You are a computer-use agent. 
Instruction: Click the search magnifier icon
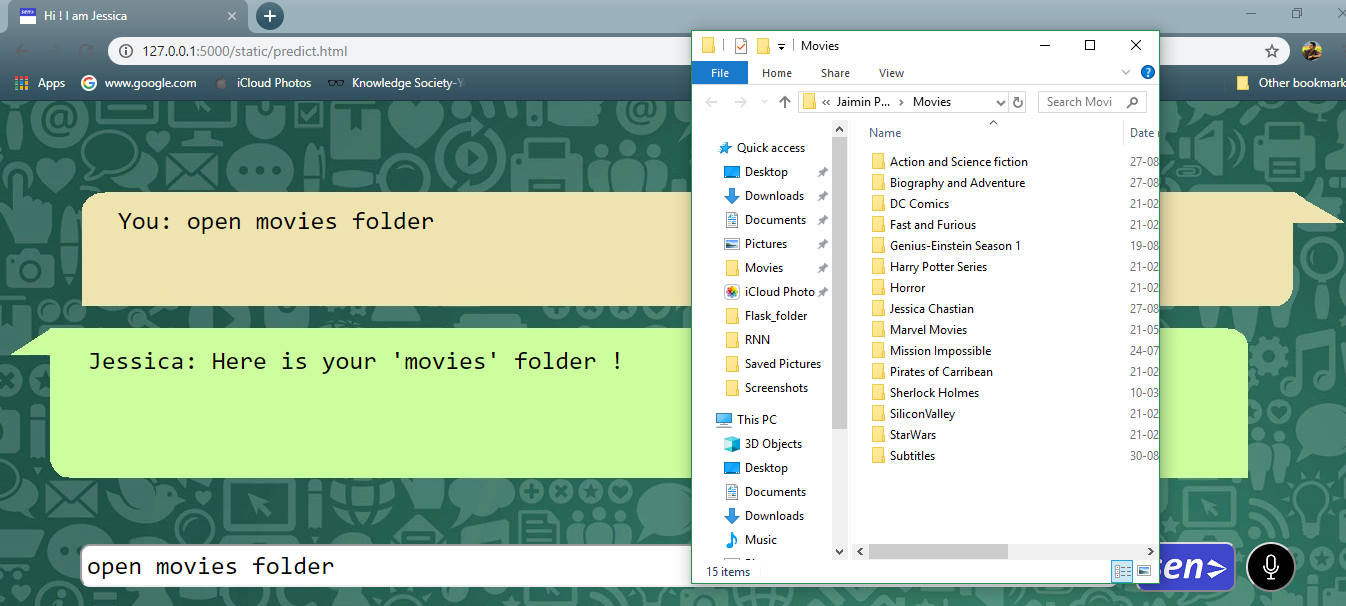pos(1133,102)
